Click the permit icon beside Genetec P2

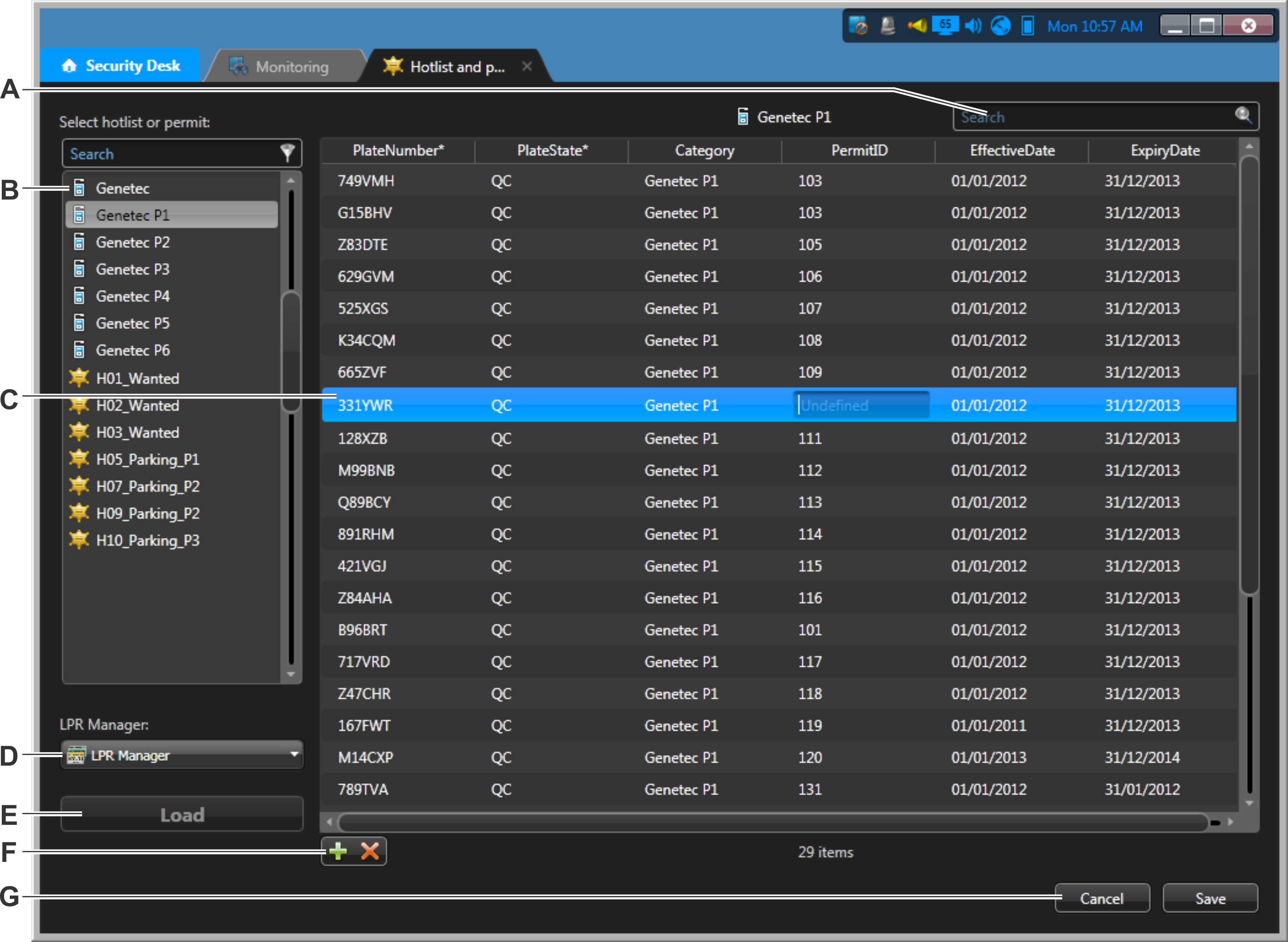tap(79, 242)
